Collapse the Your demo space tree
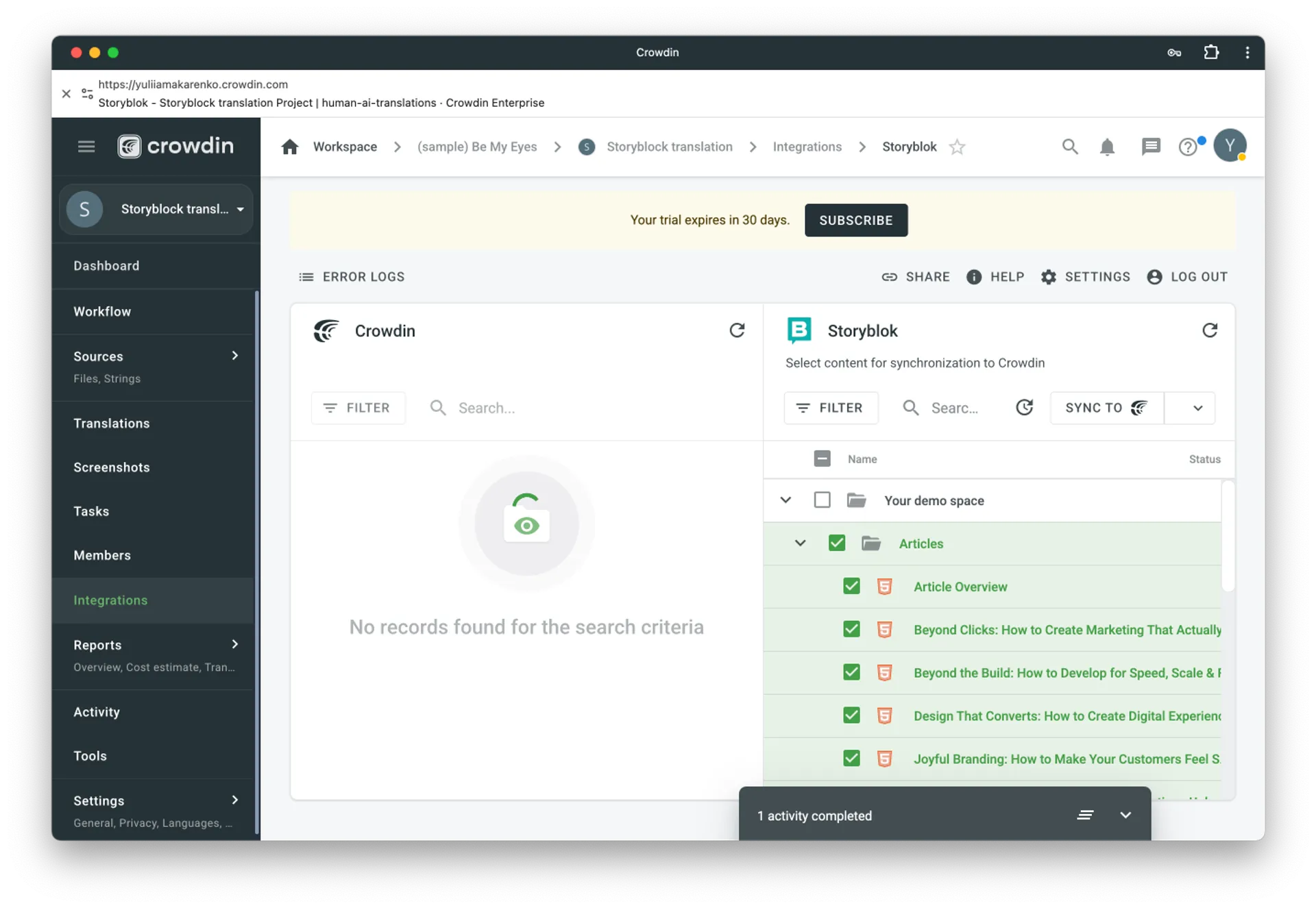The image size is (1316, 908). [x=785, y=500]
